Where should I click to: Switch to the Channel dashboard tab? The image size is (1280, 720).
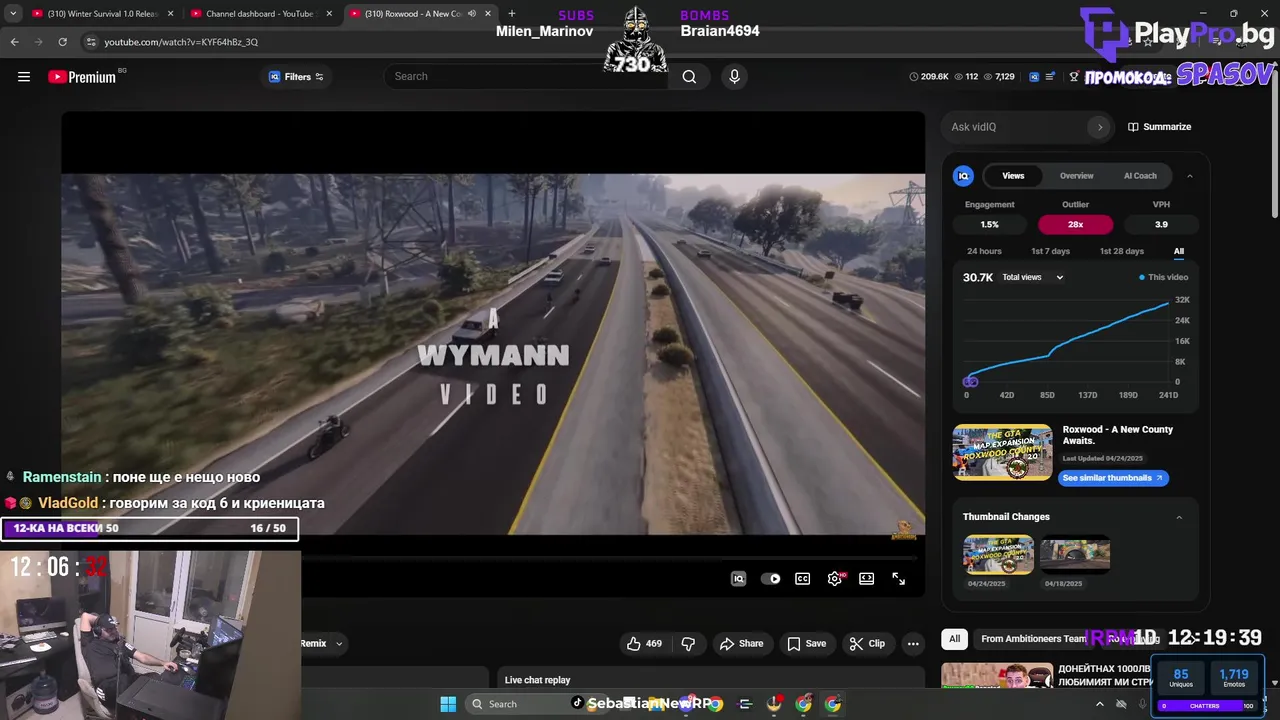(260, 14)
